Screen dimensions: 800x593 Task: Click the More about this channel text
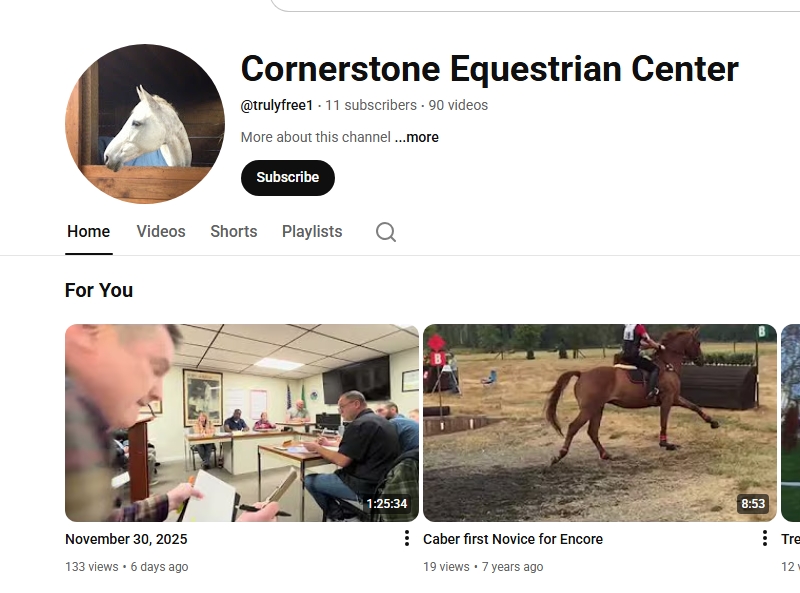coord(315,137)
